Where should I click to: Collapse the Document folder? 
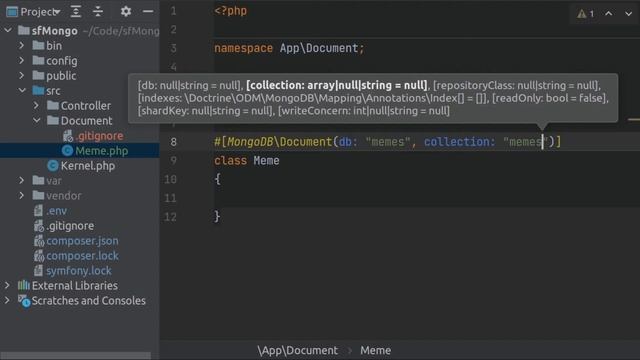point(37,120)
